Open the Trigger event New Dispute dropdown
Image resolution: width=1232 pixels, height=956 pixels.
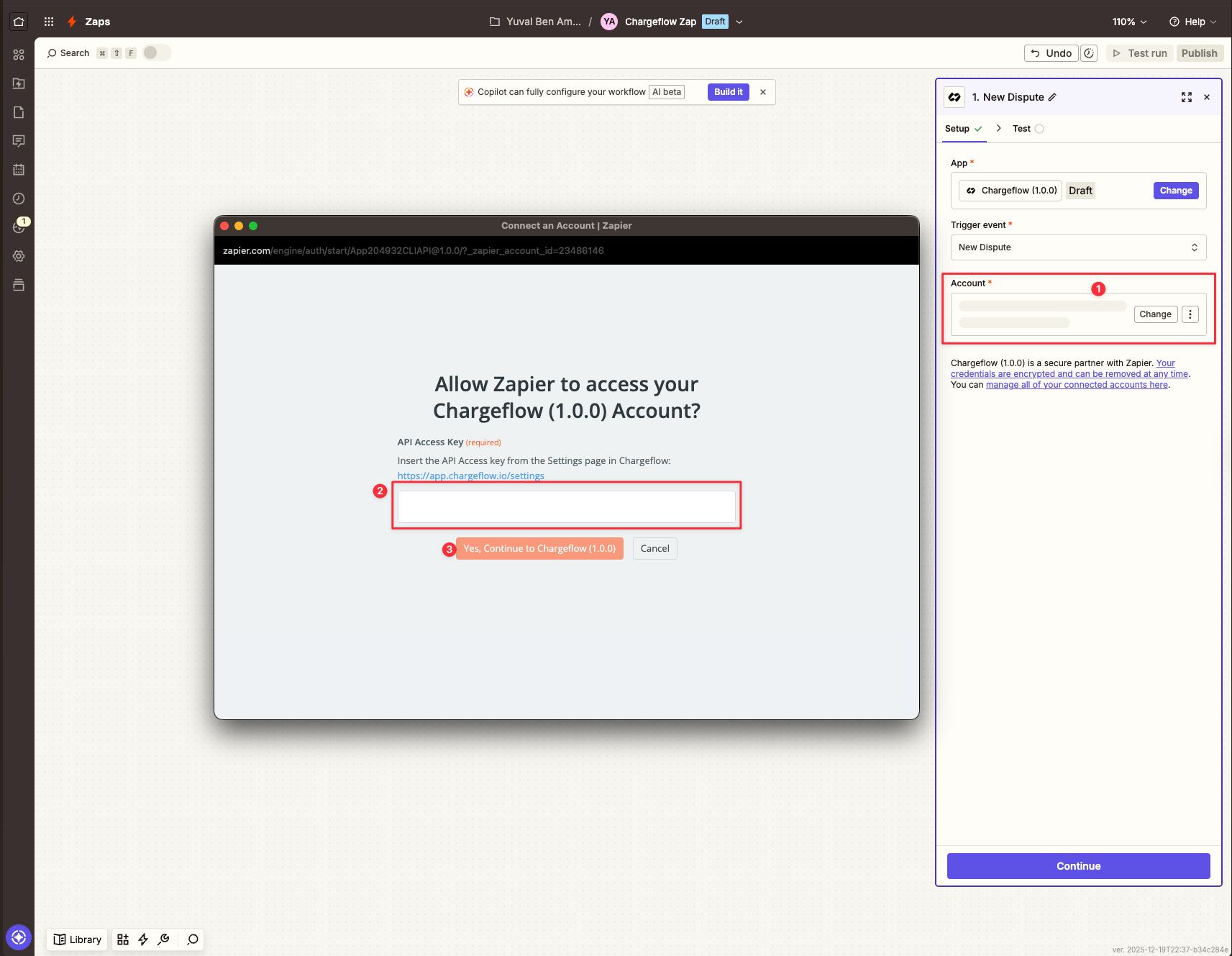(1078, 247)
